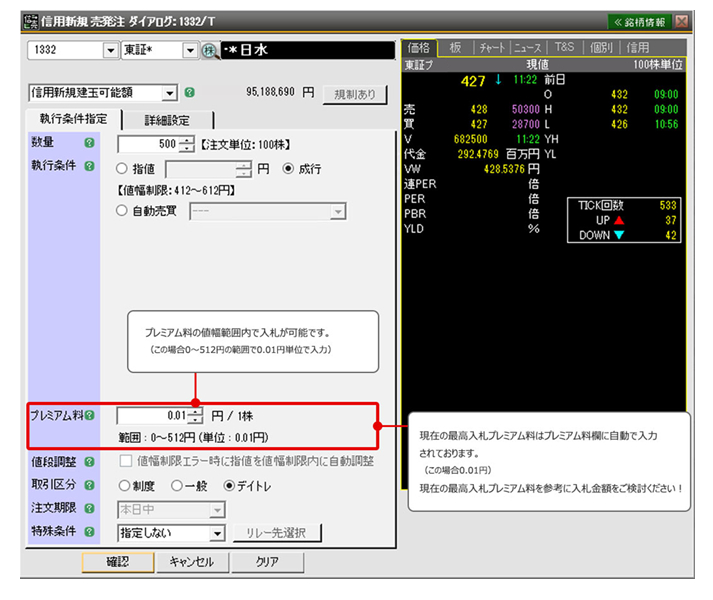This screenshot has width=713, height=600.
Task: Open the 自動売買 strategy dropdown
Action: pyautogui.click(x=337, y=212)
